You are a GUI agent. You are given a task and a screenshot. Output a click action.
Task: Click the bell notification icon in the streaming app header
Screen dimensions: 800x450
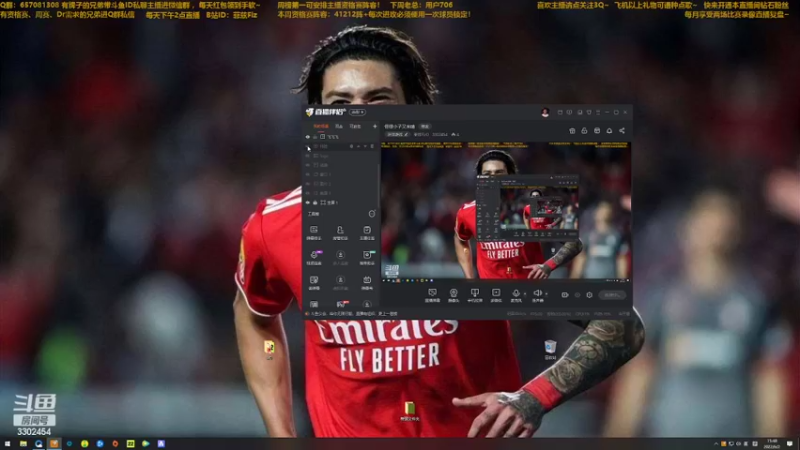click(x=609, y=131)
